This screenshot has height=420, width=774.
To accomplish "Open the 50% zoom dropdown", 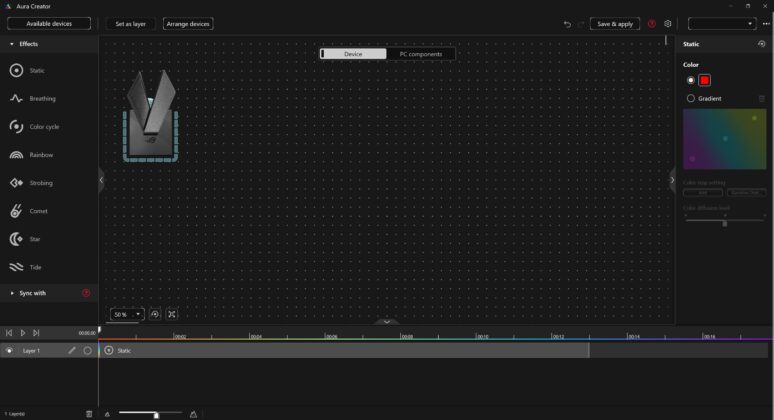I will 127,314.
